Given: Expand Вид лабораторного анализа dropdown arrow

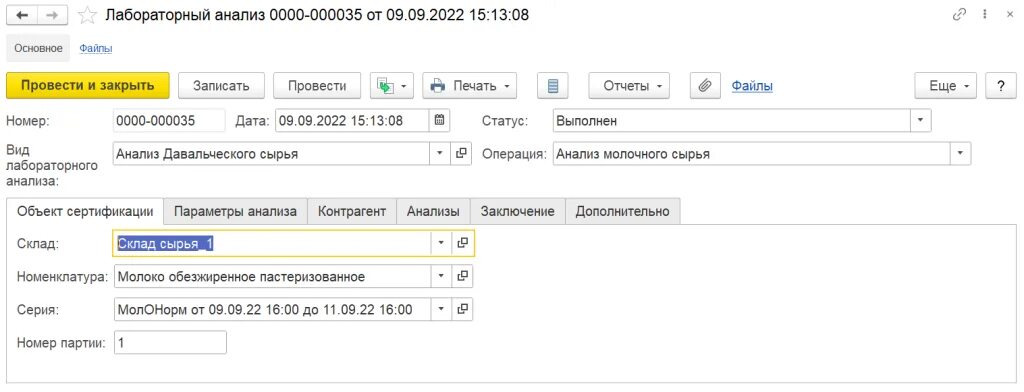Looking at the screenshot, I should tap(440, 154).
